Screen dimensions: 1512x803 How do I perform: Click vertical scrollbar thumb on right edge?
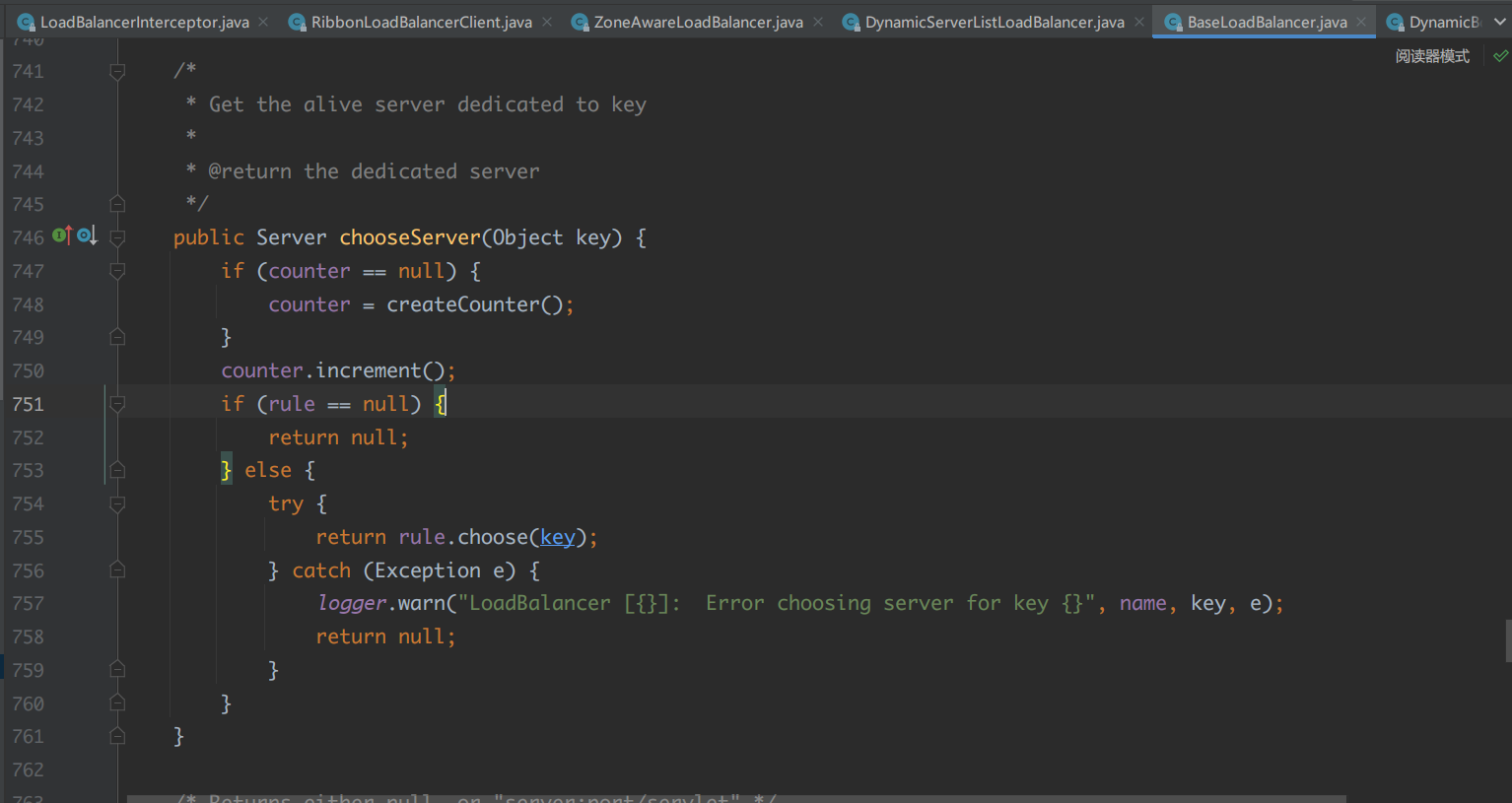pos(1508,640)
